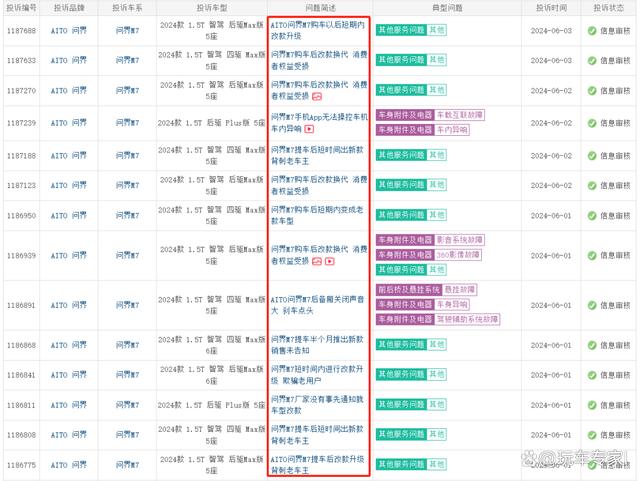Open the 问界M7 series link for complaint 1186950
640x481 pixels.
127,216
